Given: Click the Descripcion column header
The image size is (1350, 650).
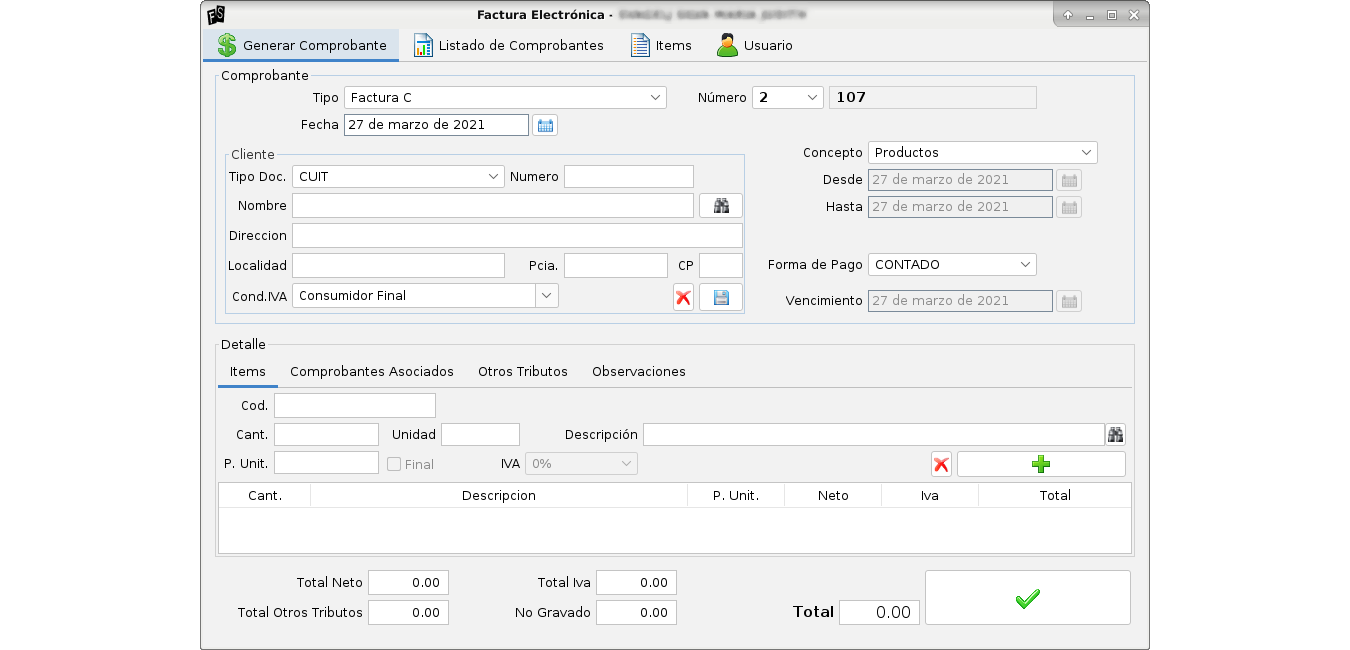Looking at the screenshot, I should [x=498, y=495].
